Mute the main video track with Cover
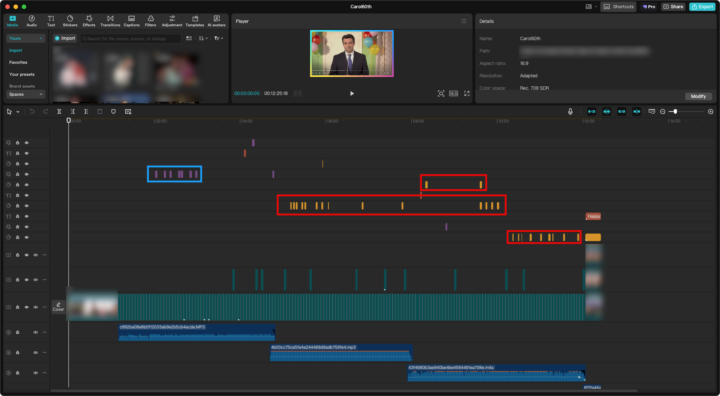 pyautogui.click(x=35, y=307)
